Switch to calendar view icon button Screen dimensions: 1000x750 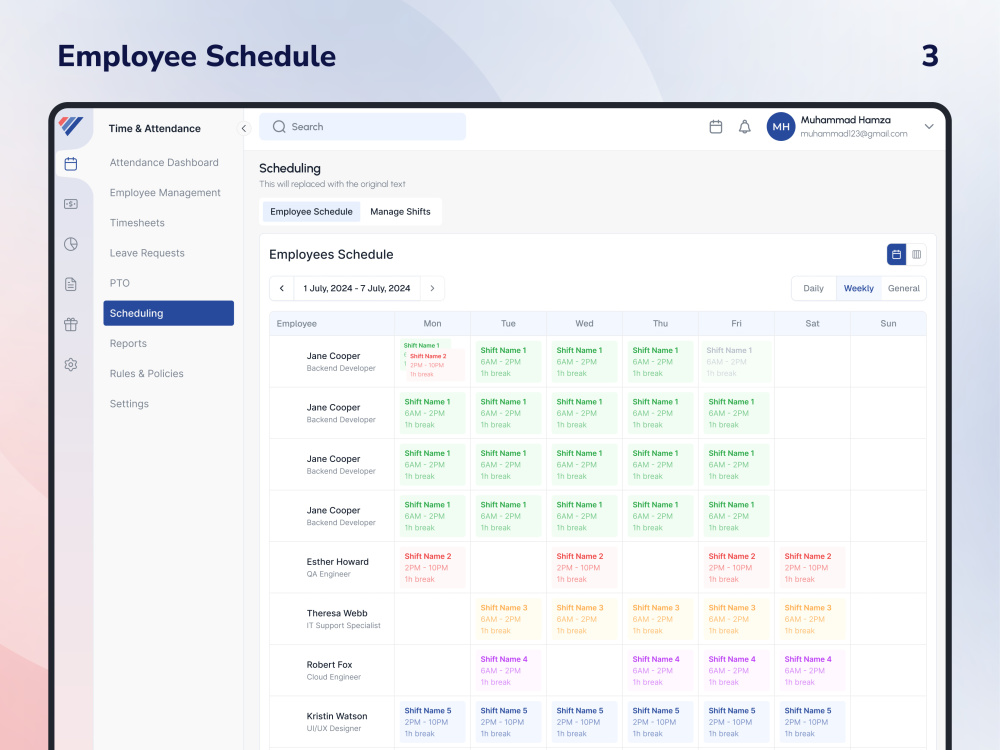[x=896, y=254]
